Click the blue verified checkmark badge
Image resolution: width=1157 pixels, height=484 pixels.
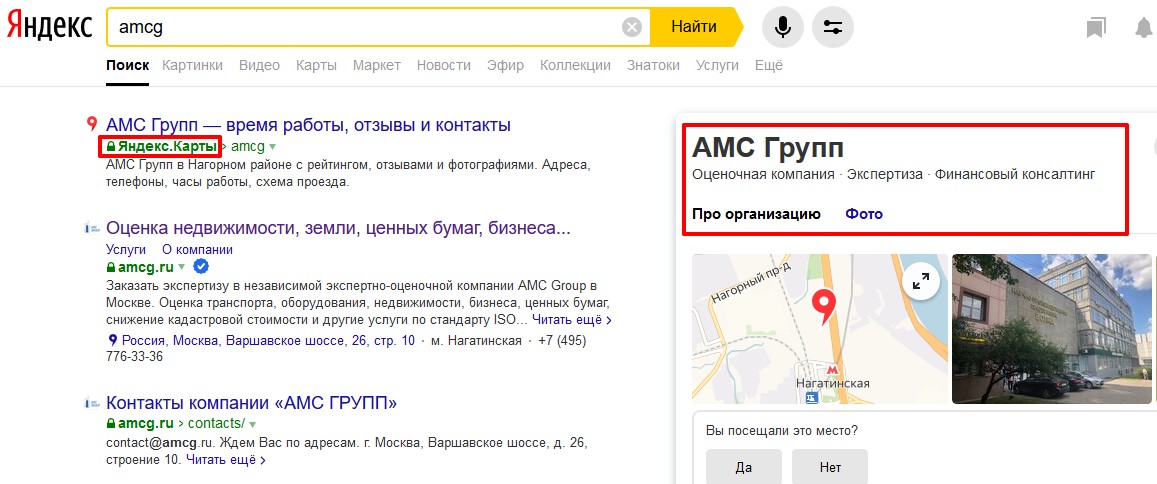201,266
